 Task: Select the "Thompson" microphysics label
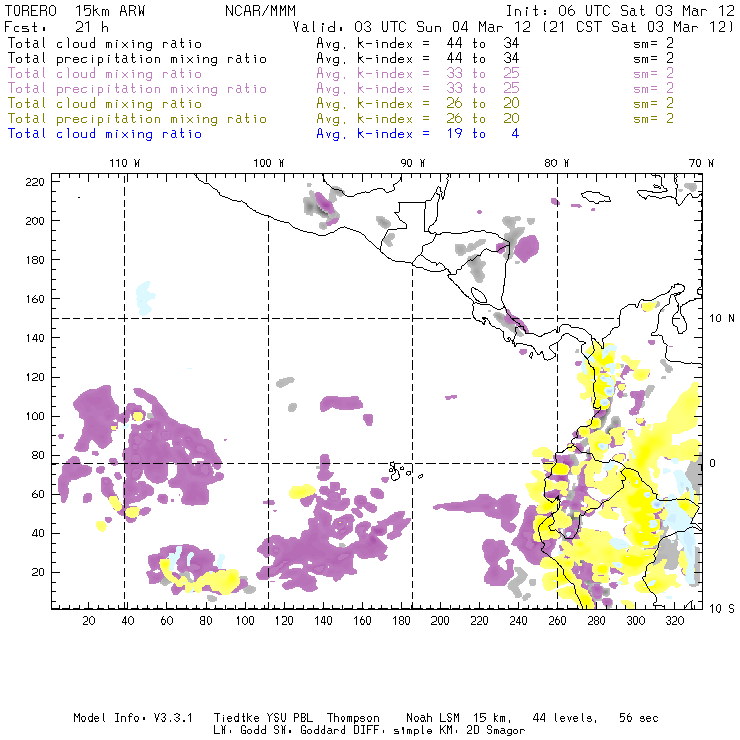[353, 718]
